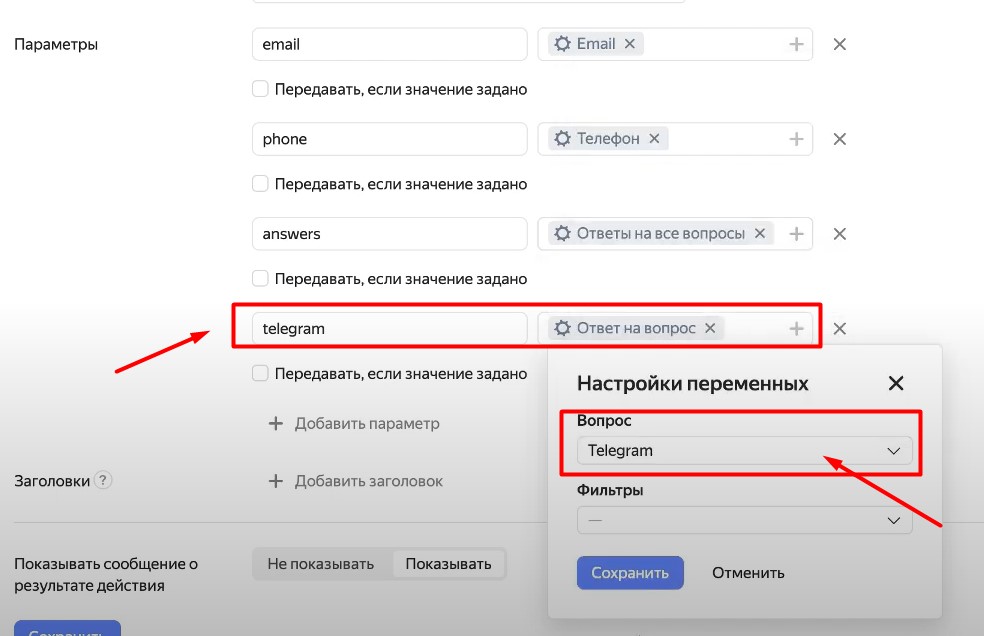Add variable to the email parameter

point(796,44)
